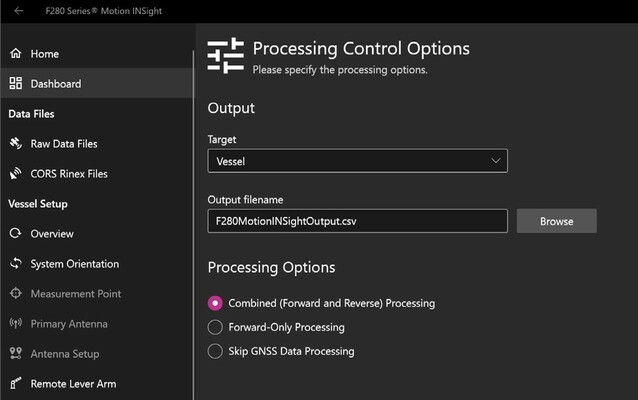Open the Target dropdown set to Vessel

click(x=357, y=161)
